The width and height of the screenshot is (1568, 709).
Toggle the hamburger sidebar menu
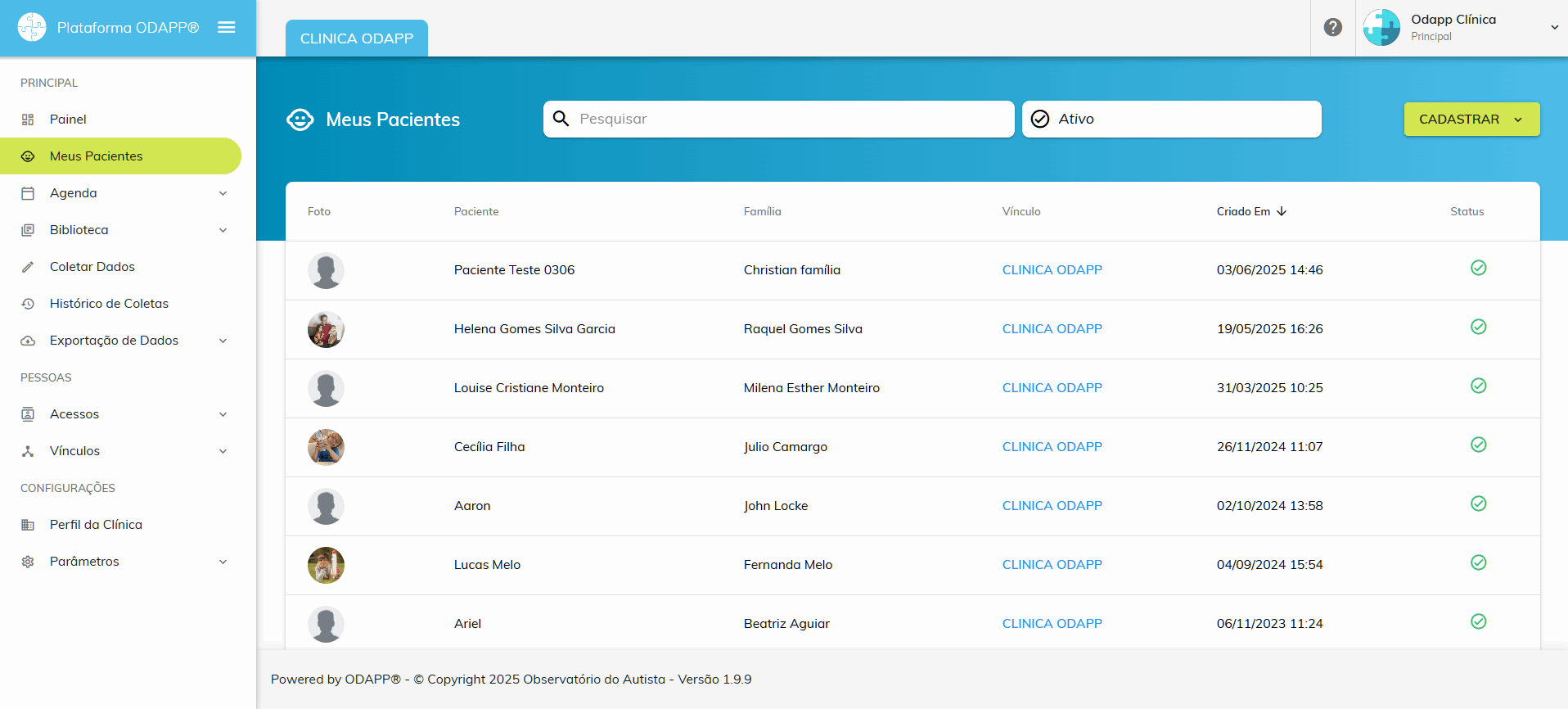tap(227, 27)
